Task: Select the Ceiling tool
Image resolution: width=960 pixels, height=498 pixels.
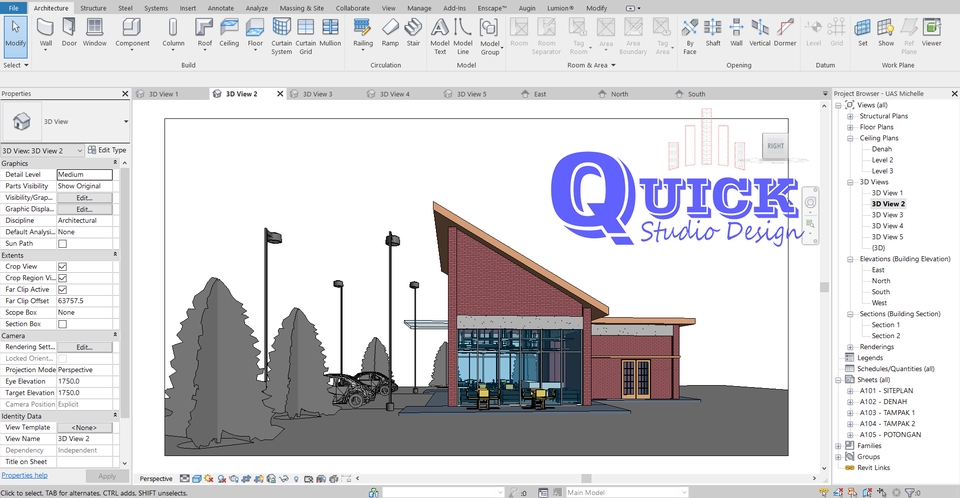Action: tap(229, 32)
